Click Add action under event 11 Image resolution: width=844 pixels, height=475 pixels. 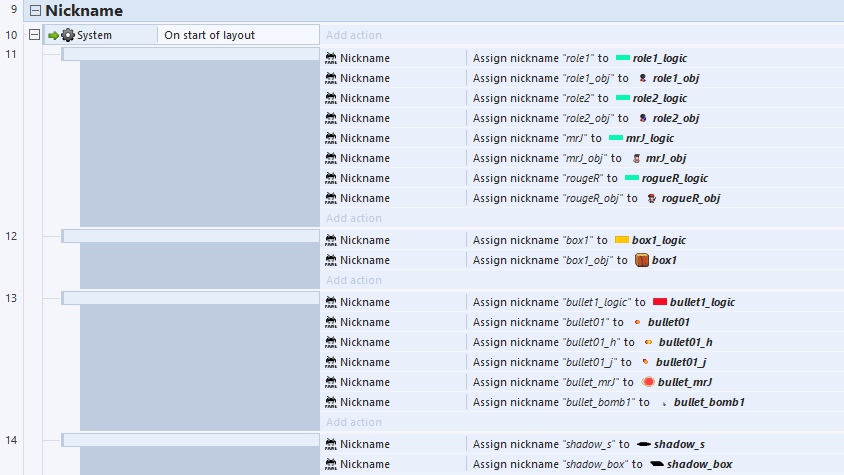(x=354, y=218)
